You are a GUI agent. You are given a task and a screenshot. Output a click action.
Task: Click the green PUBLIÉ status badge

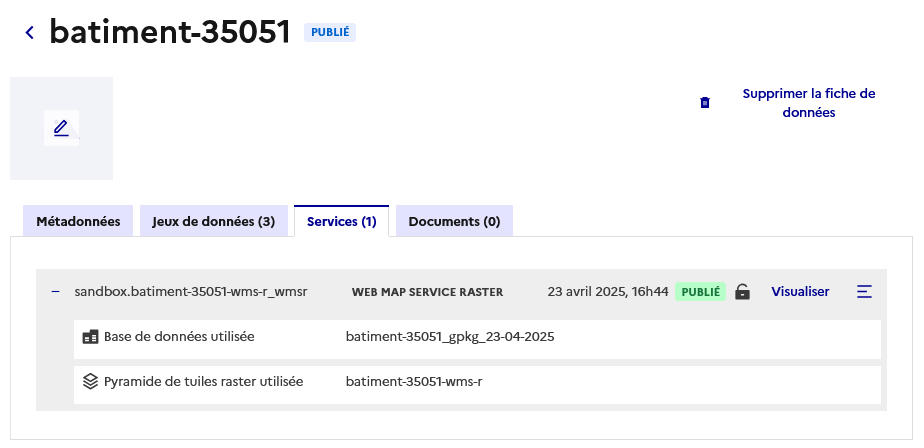click(700, 292)
